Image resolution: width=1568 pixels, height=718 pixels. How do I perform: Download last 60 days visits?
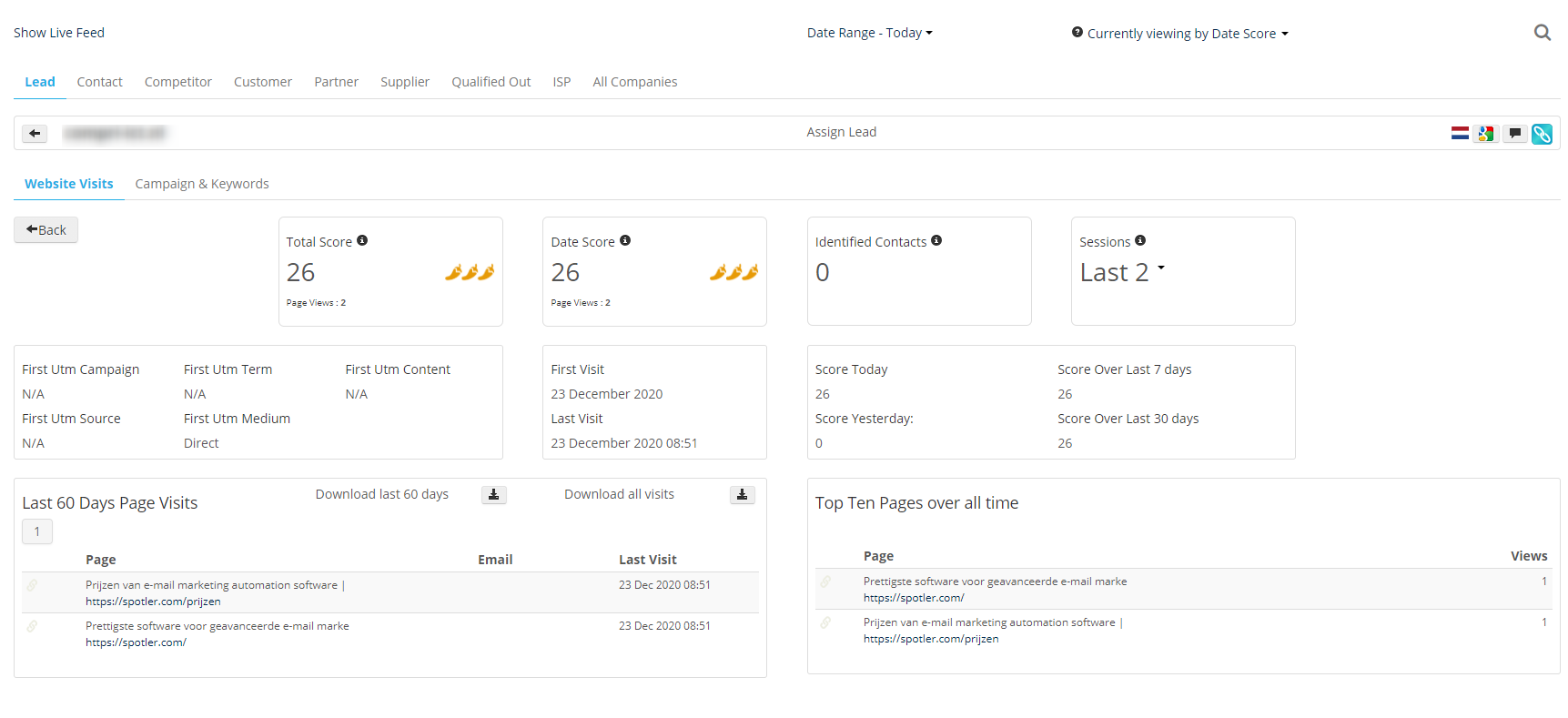coord(493,494)
